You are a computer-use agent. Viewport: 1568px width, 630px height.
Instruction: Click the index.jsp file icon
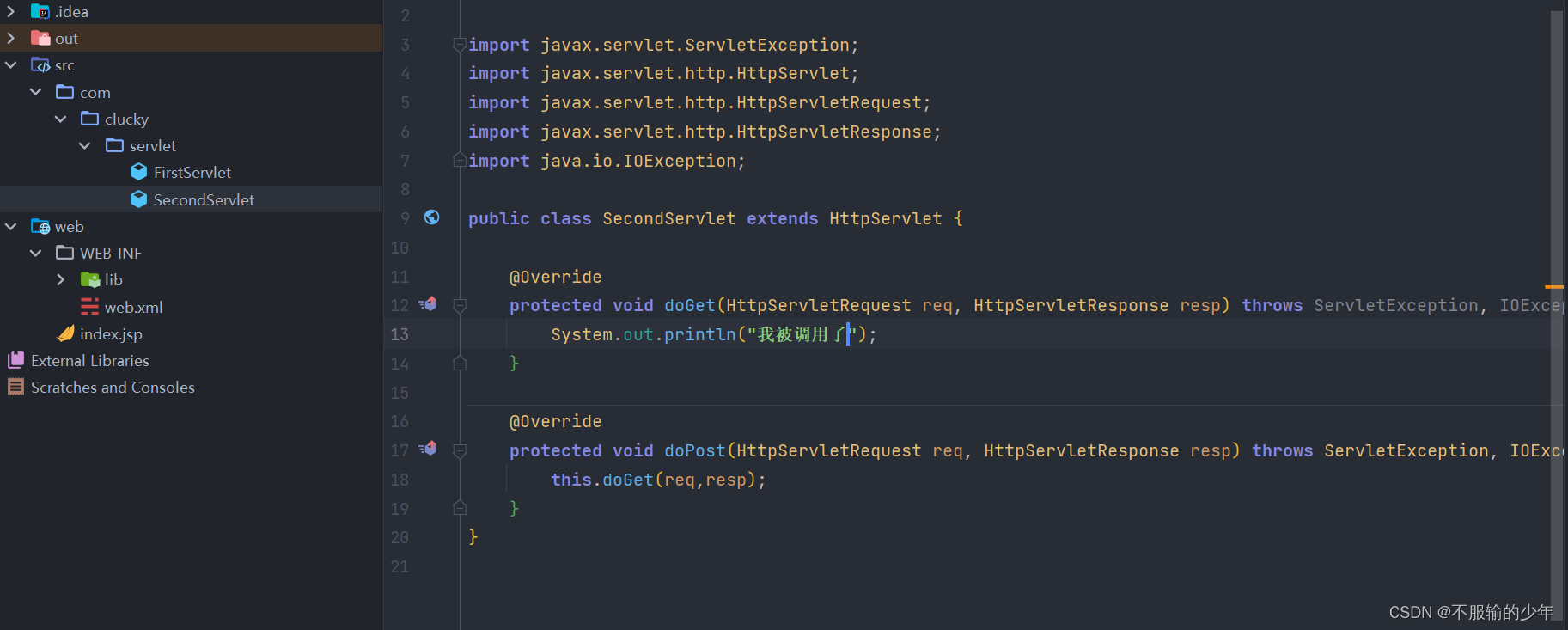click(66, 333)
